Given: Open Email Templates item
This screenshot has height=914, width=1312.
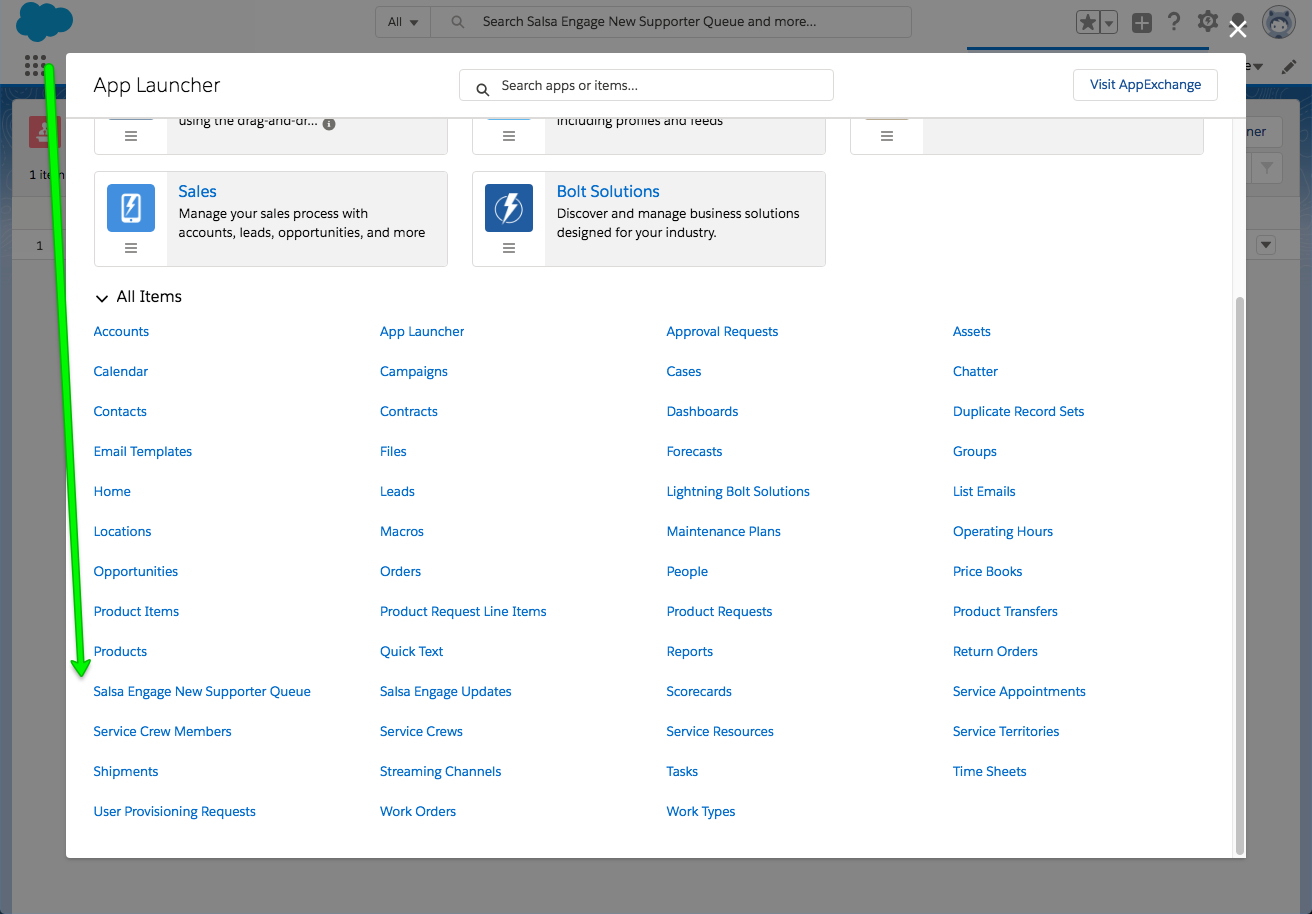Looking at the screenshot, I should point(142,451).
